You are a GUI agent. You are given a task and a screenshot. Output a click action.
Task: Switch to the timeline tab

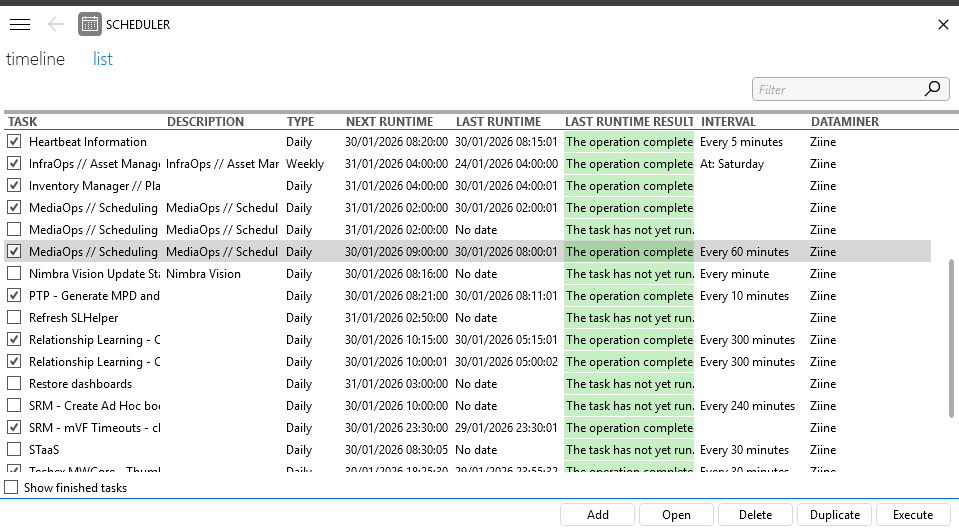(35, 59)
